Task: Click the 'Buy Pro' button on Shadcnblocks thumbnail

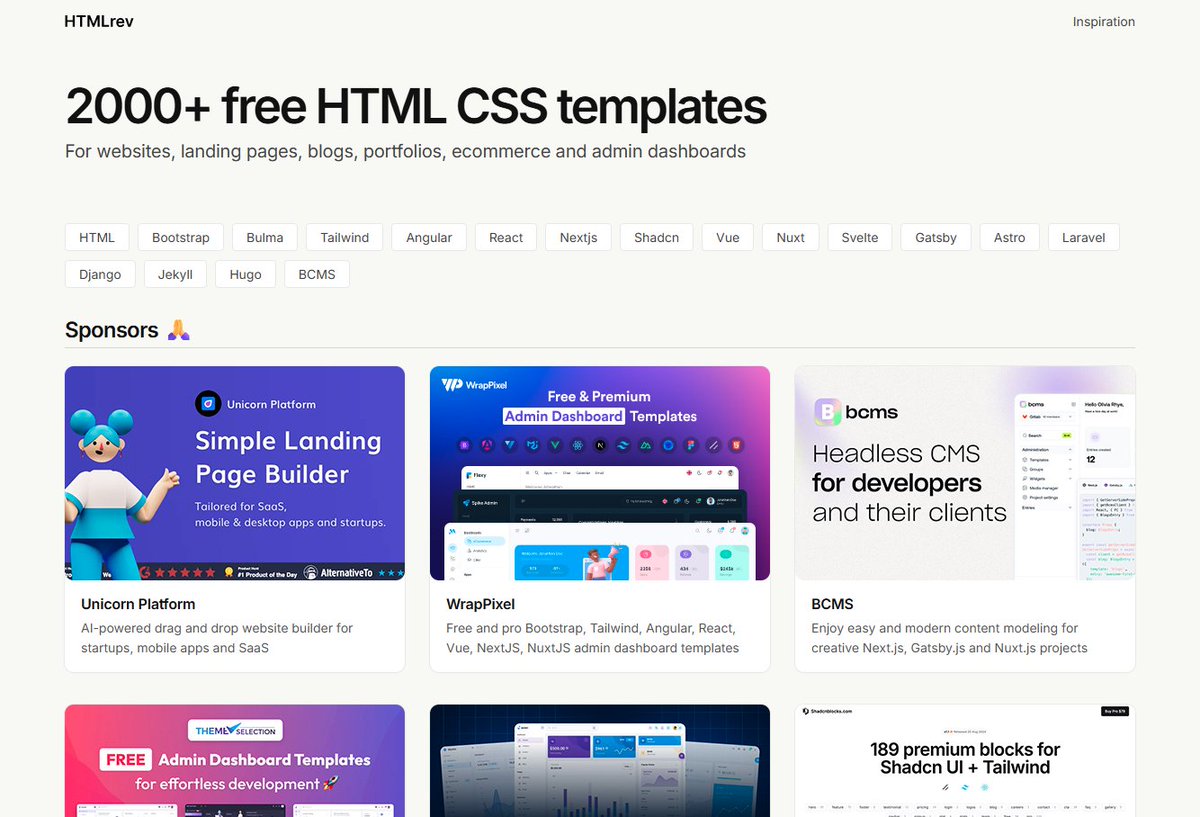Action: click(x=1114, y=712)
